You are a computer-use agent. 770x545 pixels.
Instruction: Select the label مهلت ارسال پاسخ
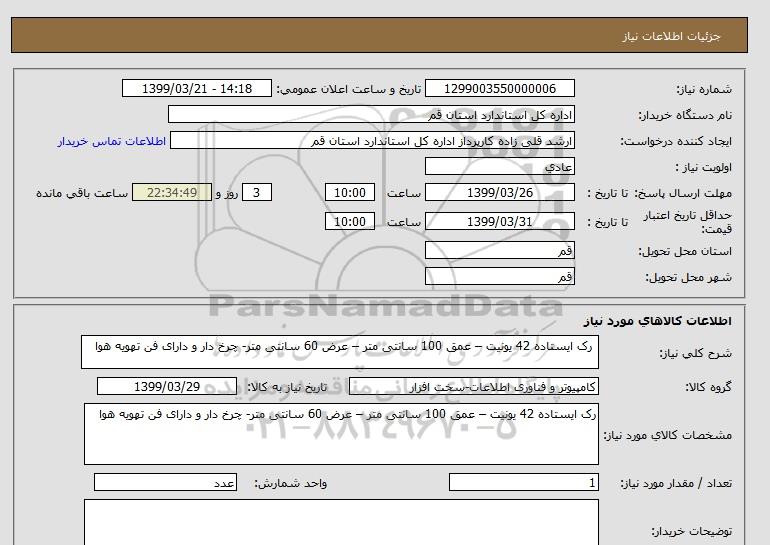[x=683, y=193]
